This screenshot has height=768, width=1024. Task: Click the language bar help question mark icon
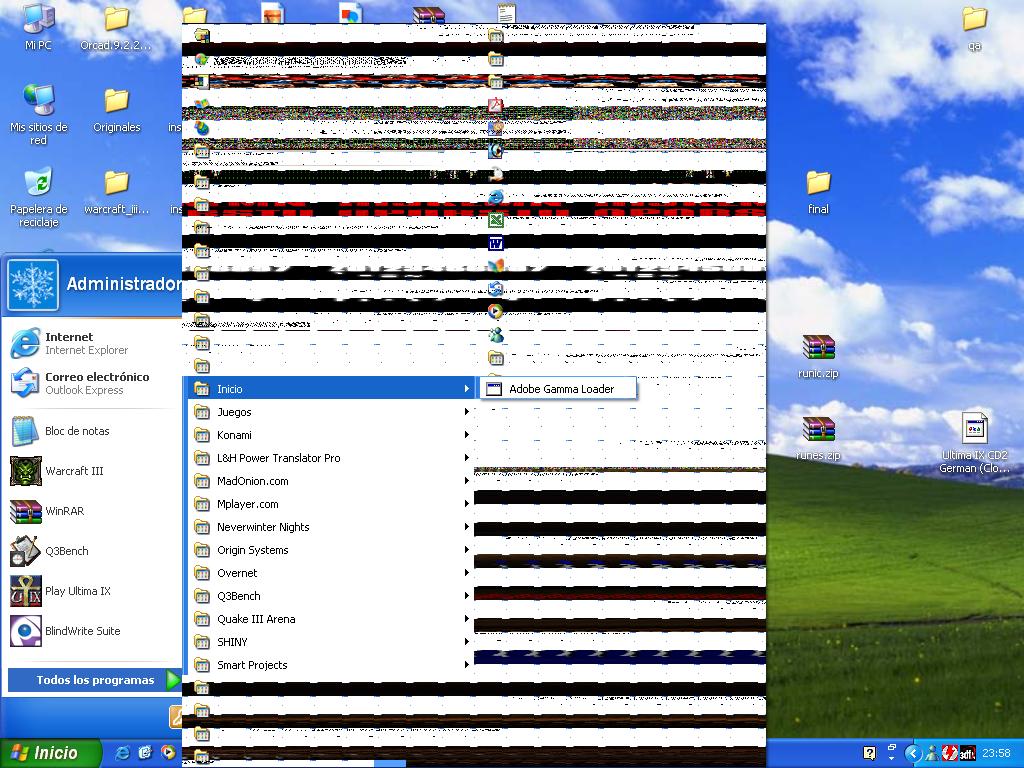pos(869,754)
